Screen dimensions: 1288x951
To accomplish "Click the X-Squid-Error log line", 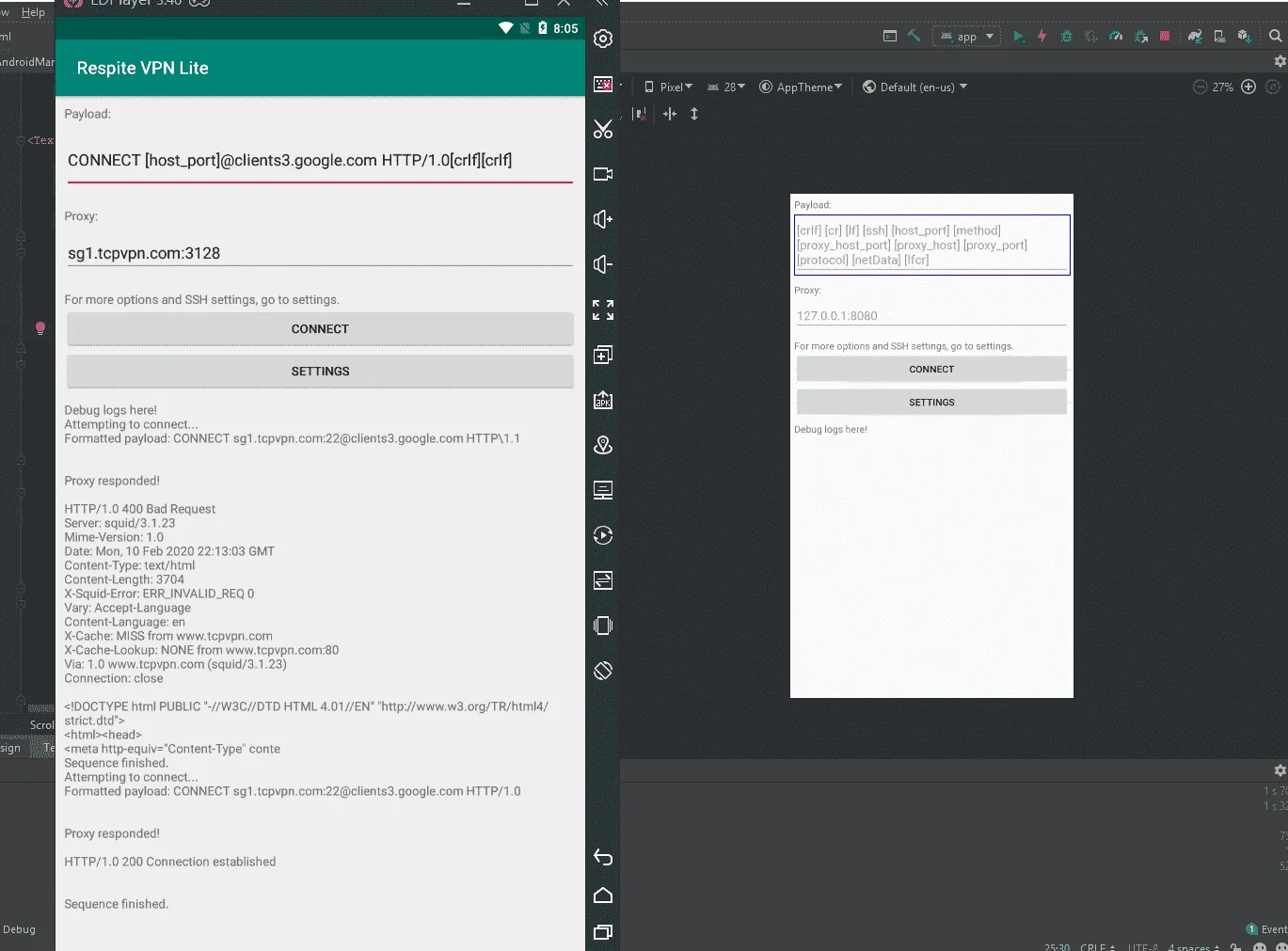I will tap(159, 594).
